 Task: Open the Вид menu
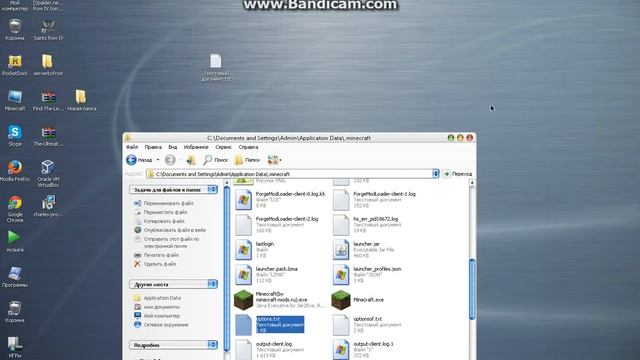(173, 147)
